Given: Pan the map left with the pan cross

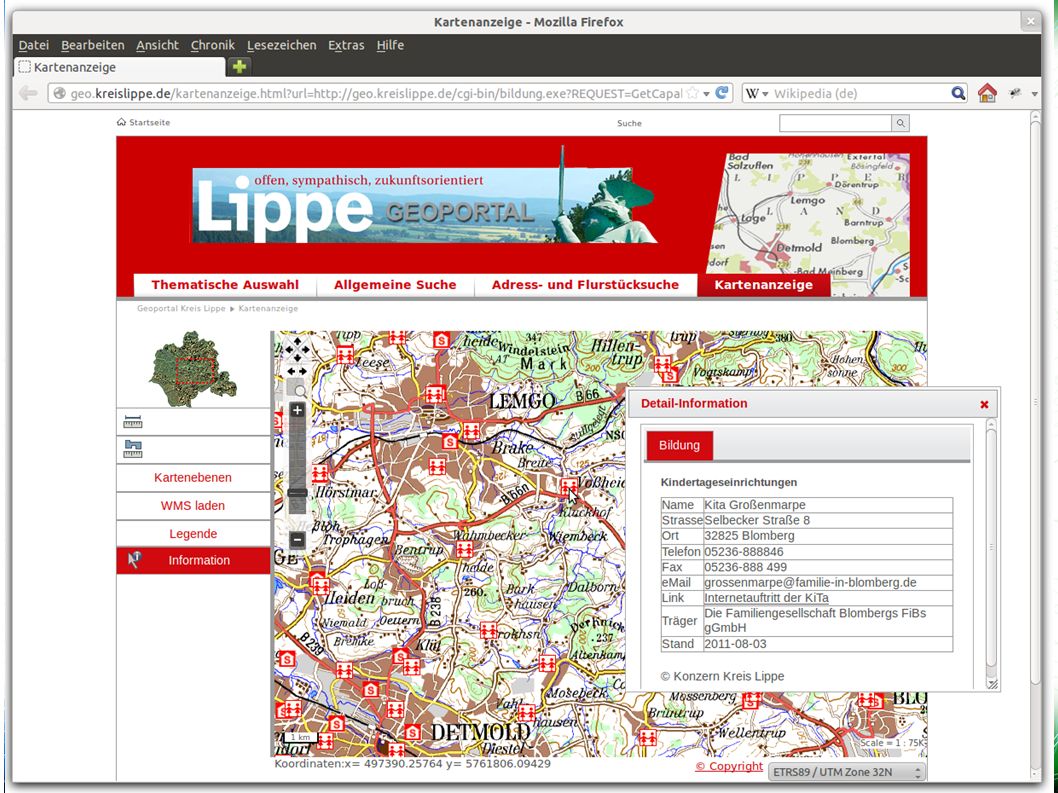Looking at the screenshot, I should coord(288,350).
